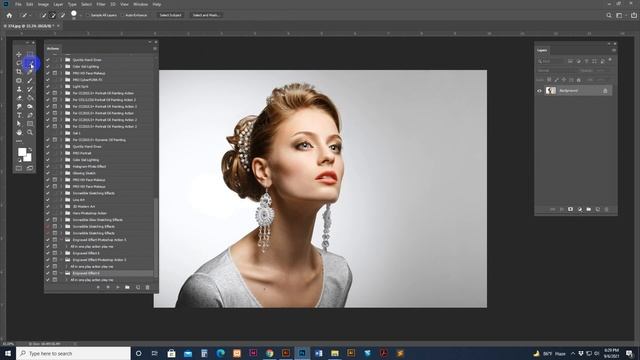Open the layer blend mode dropdown
This screenshot has width=640, height=360.
coord(557,71)
